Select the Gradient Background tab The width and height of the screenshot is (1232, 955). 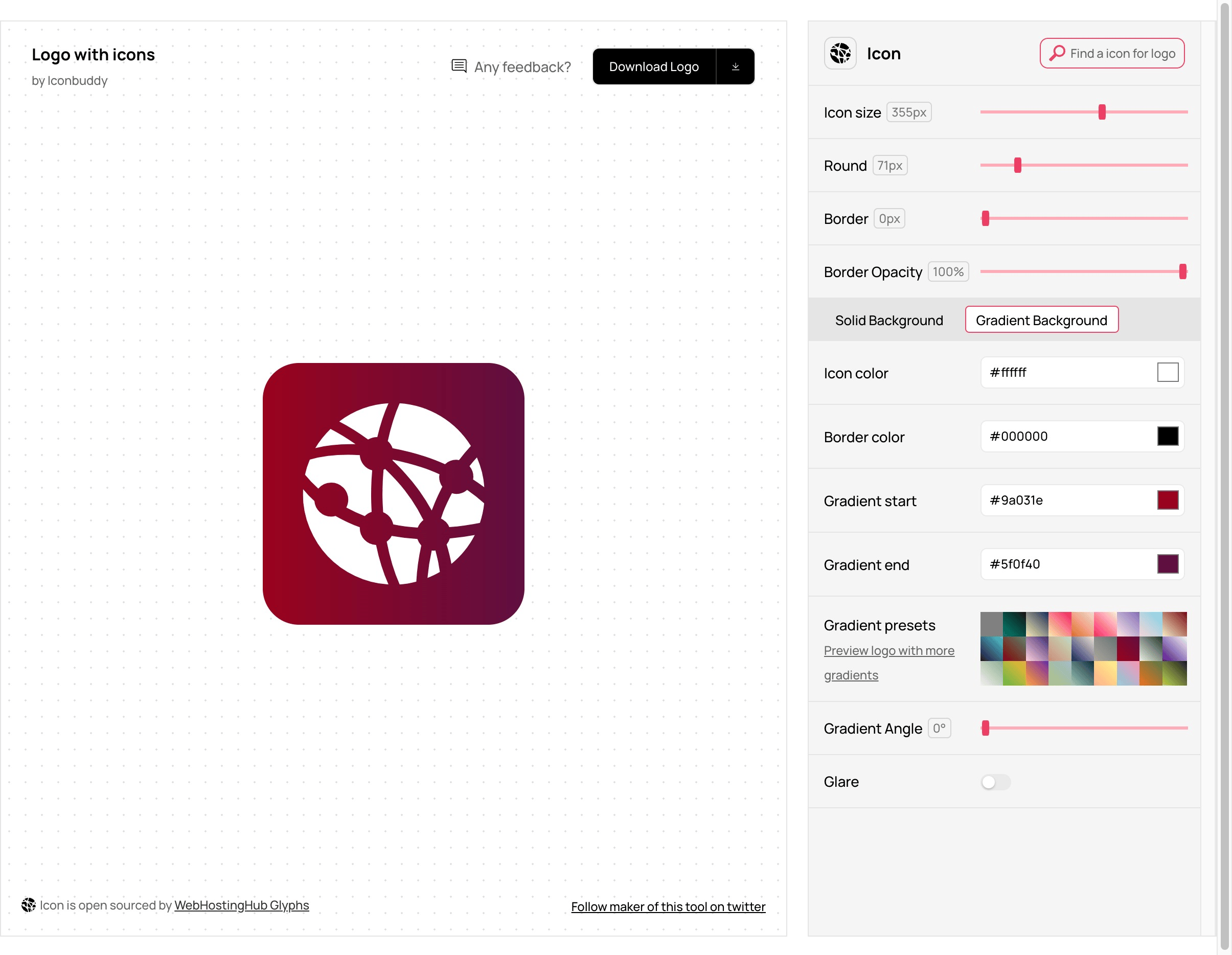(x=1041, y=319)
